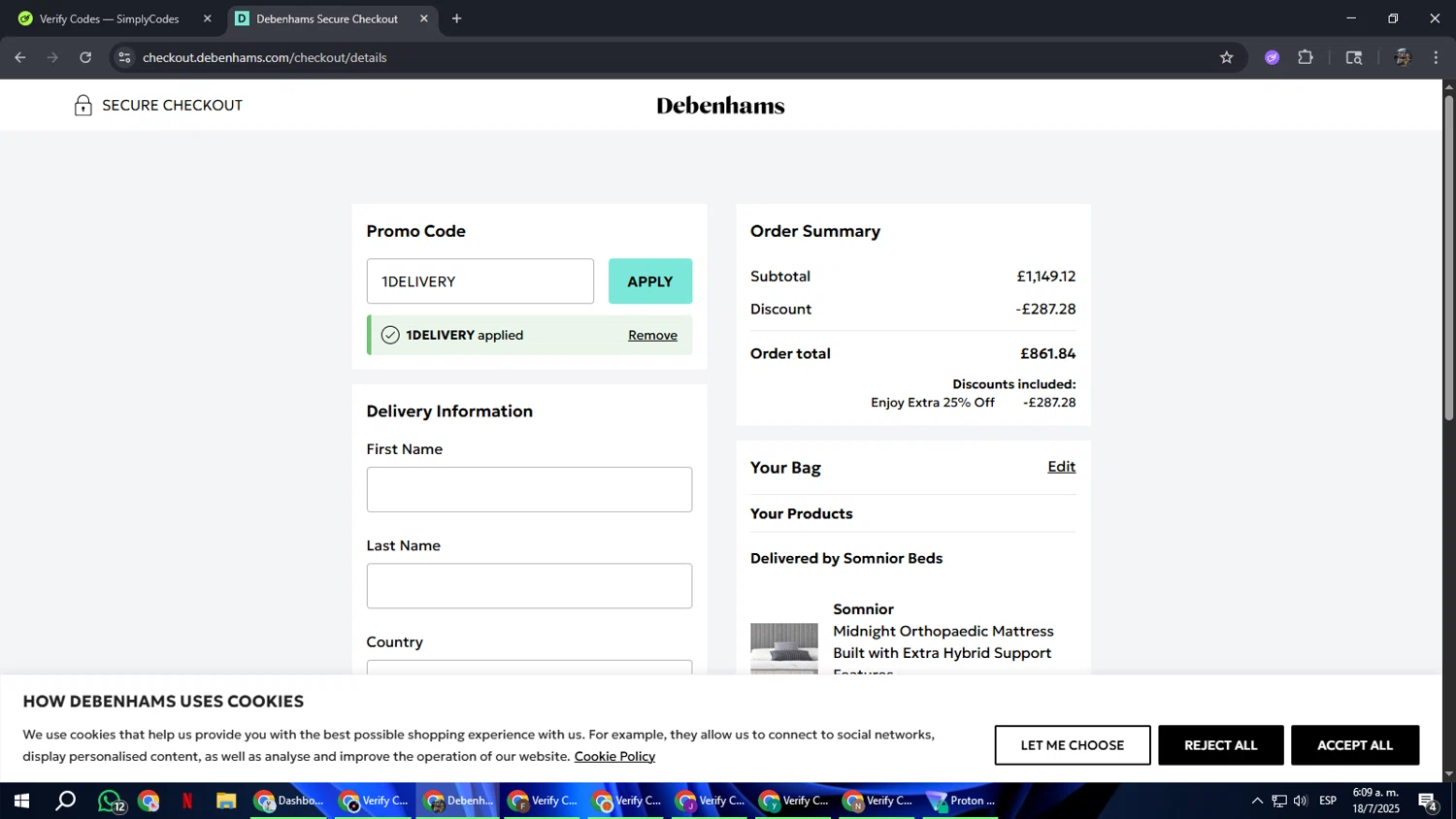Open Windows search from the taskbar
The height and width of the screenshot is (819, 1456).
click(x=65, y=801)
